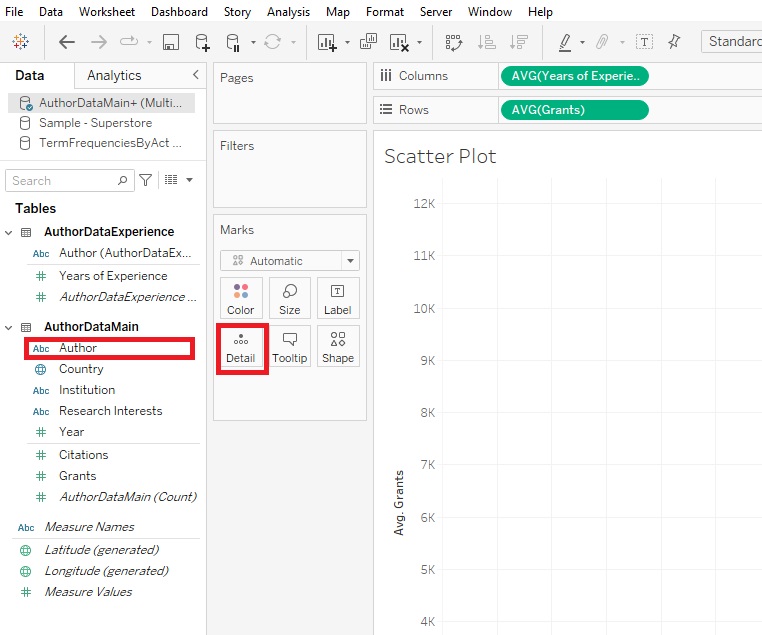The height and width of the screenshot is (635, 762).
Task: Collapse the AuthorDataMain table
Action: (x=8, y=327)
